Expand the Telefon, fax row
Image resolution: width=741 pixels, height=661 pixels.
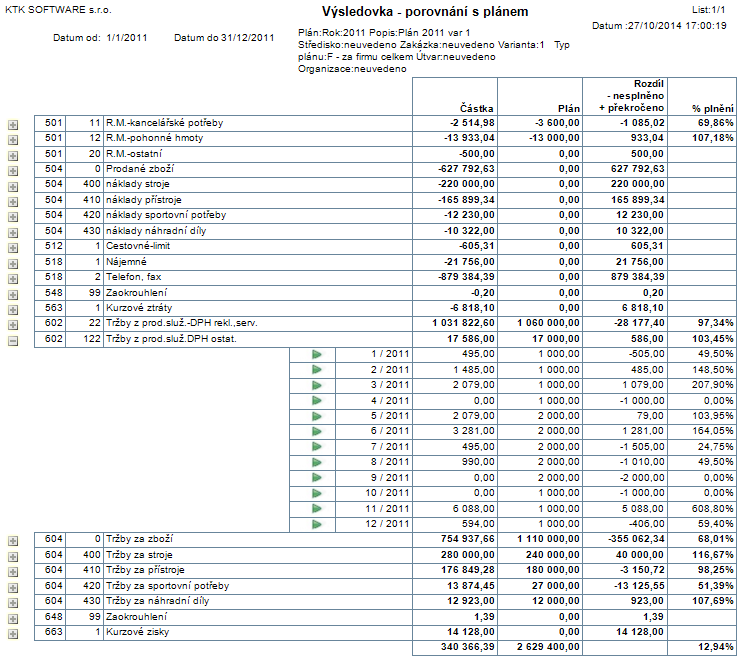click(13, 278)
